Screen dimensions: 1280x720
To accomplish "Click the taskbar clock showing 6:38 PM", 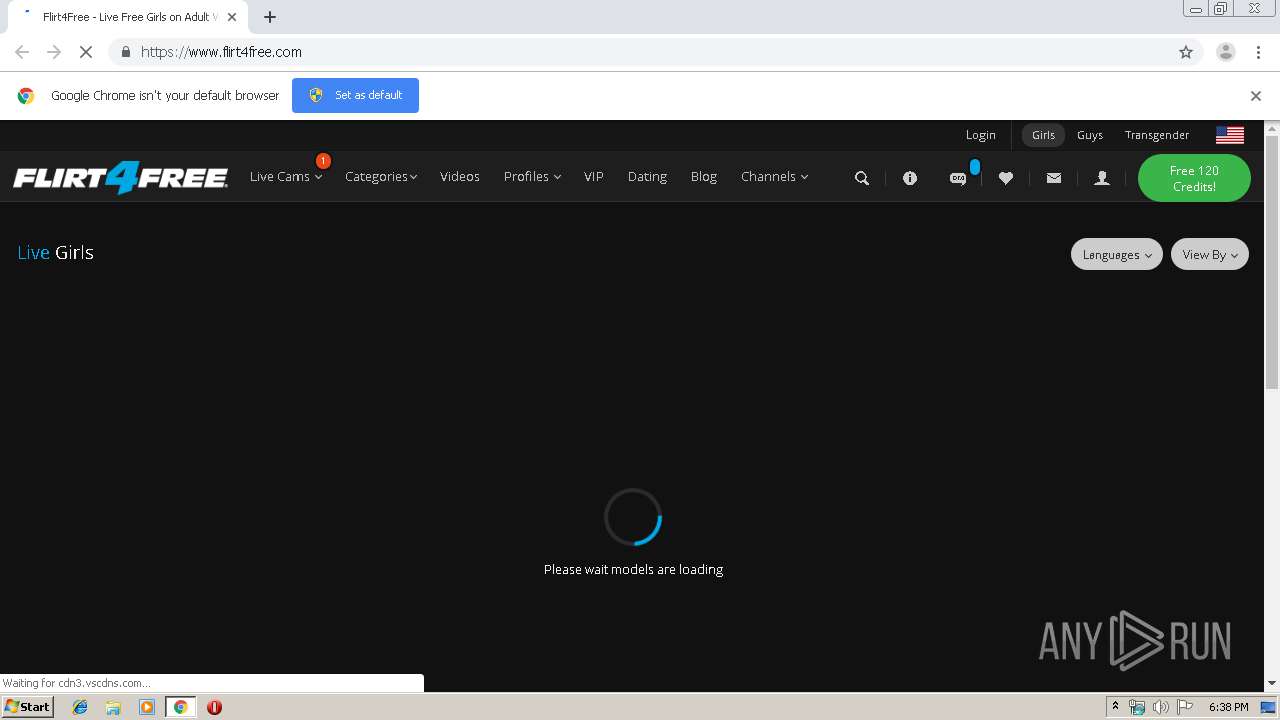I will click(x=1228, y=707).
